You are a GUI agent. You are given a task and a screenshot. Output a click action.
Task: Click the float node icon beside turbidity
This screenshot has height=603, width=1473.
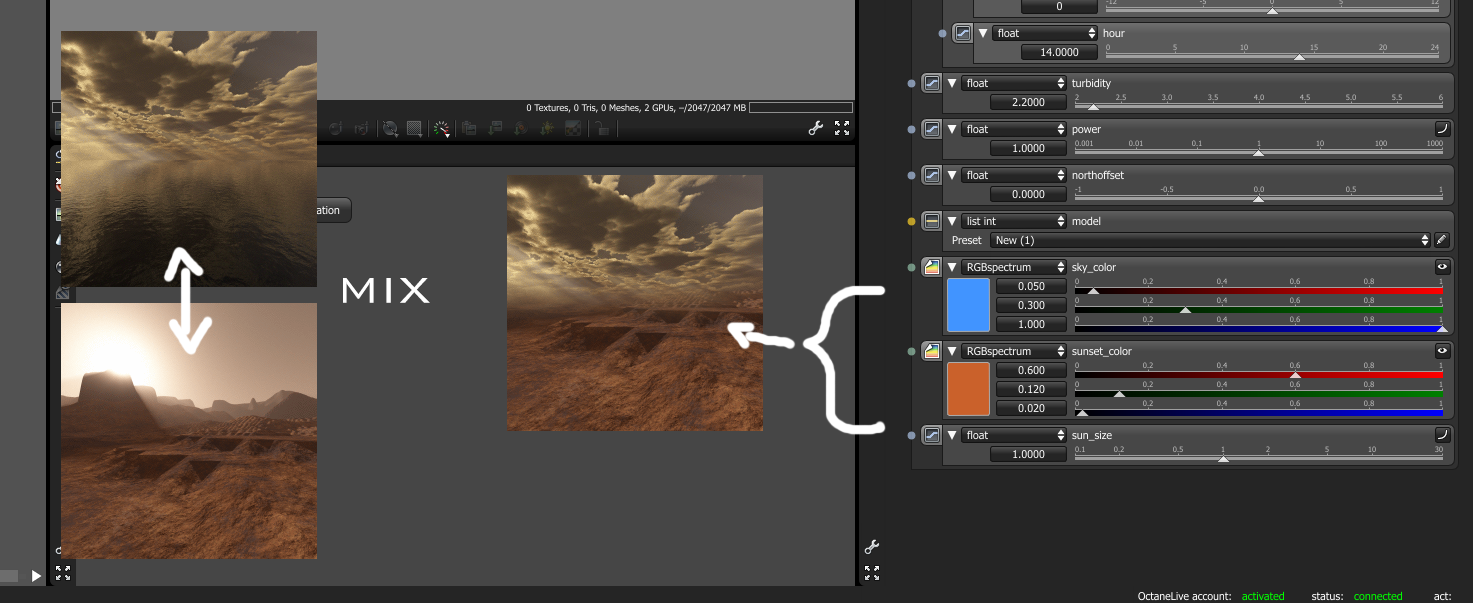click(x=931, y=83)
